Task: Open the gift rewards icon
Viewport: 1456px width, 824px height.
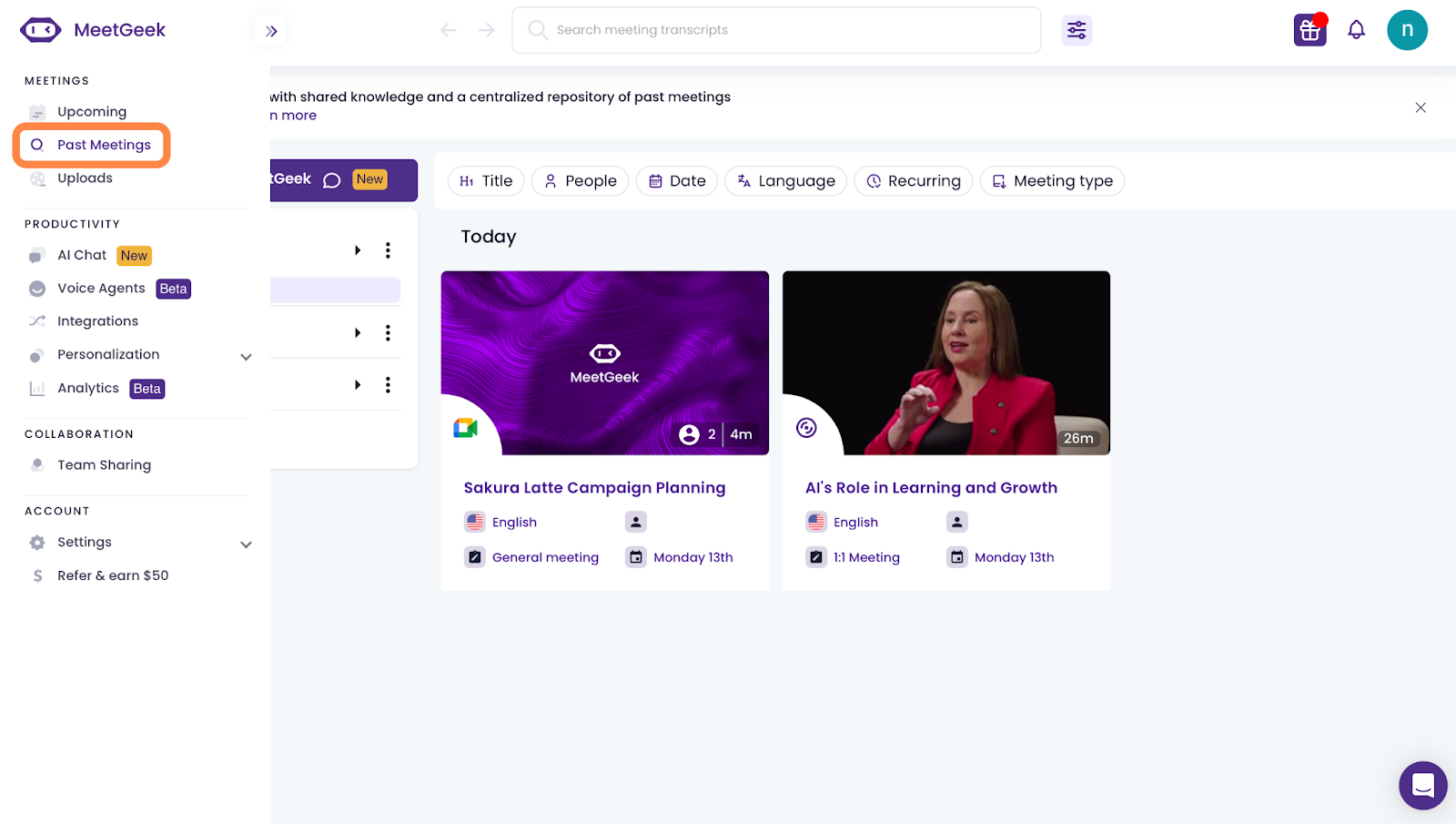Action: coord(1309,30)
